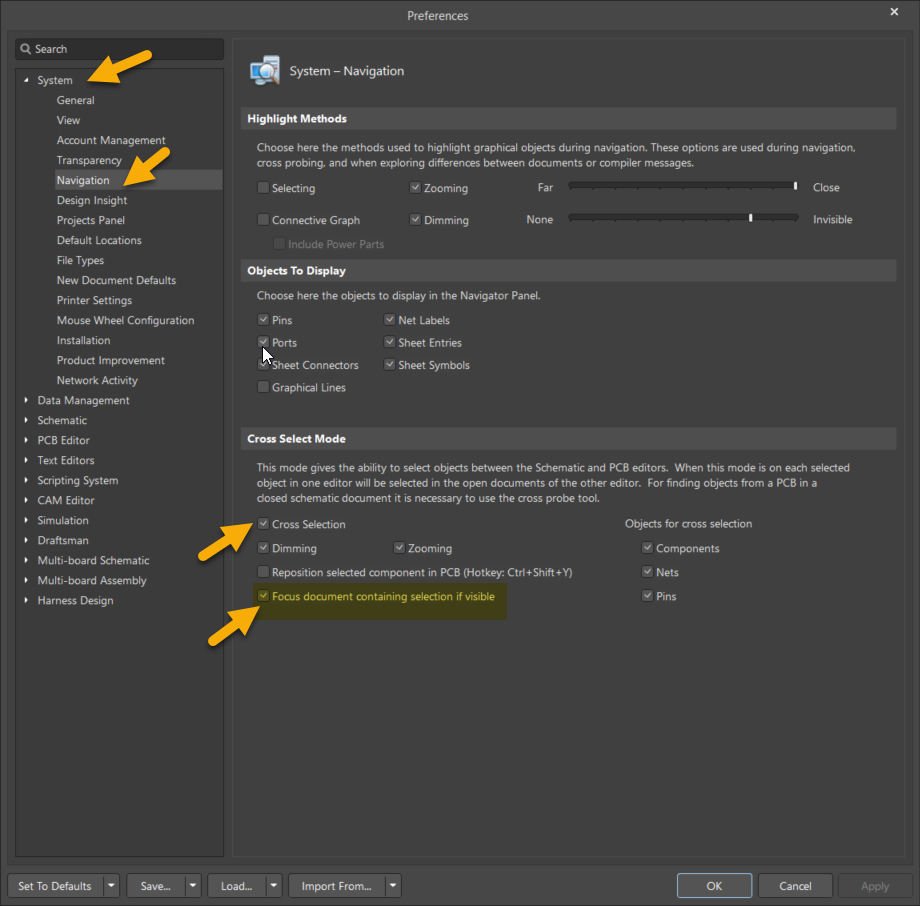Toggle Pins under Objects for cross selection
This screenshot has width=920, height=906.
(647, 596)
